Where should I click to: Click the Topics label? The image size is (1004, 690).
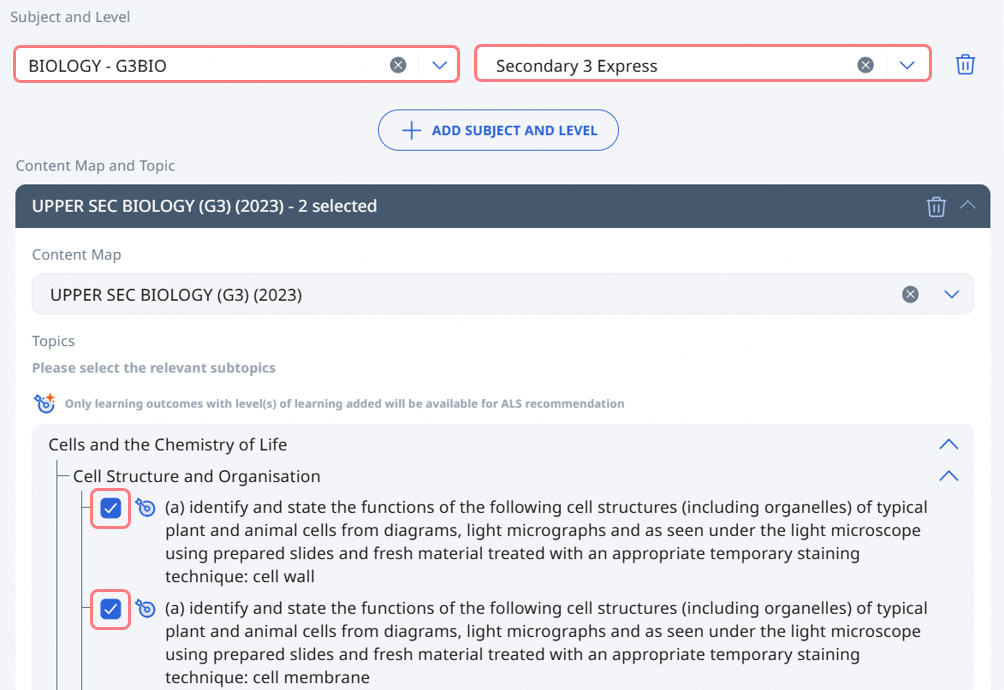[x=53, y=341]
